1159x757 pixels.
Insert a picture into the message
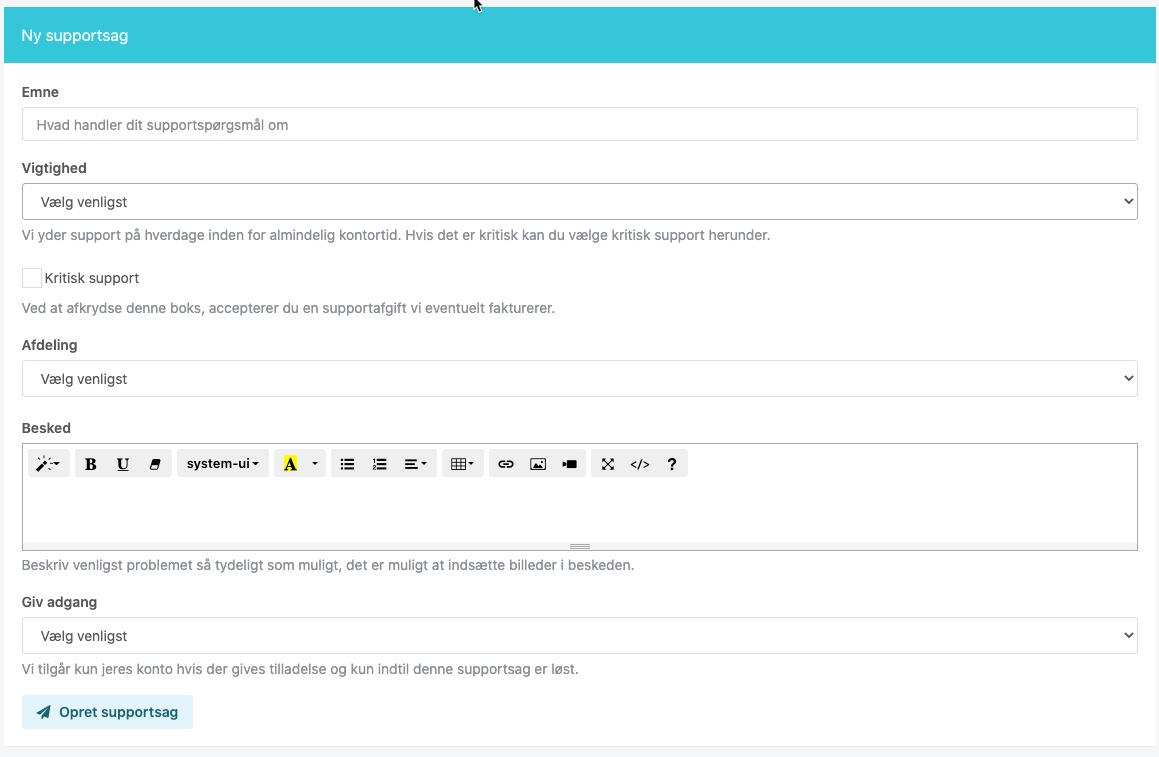(538, 464)
